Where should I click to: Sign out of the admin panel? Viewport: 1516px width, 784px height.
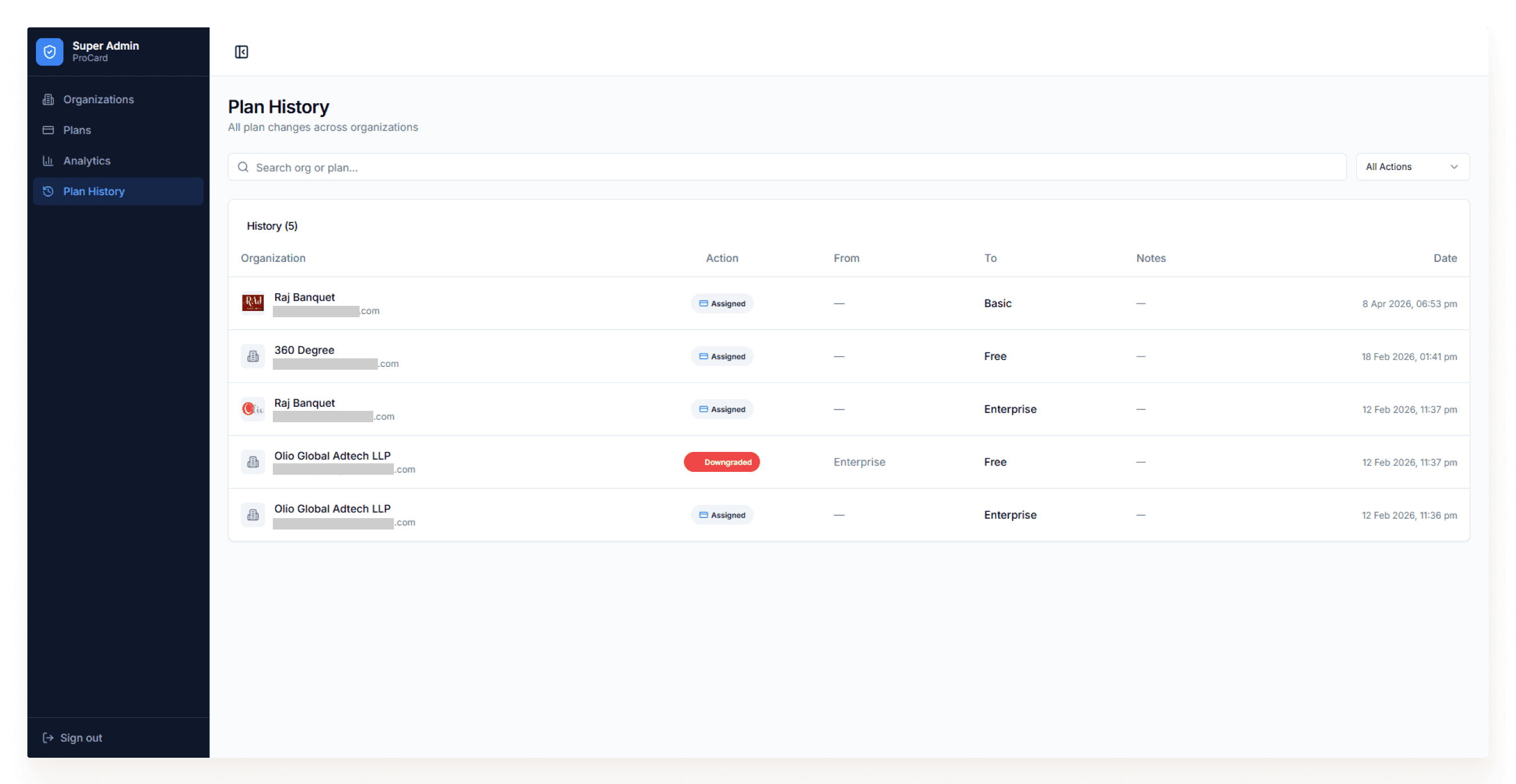tap(72, 738)
